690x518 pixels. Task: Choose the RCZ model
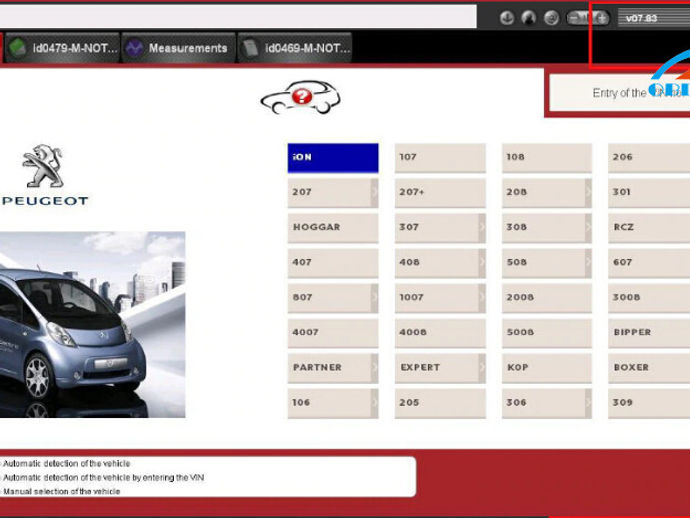[649, 228]
